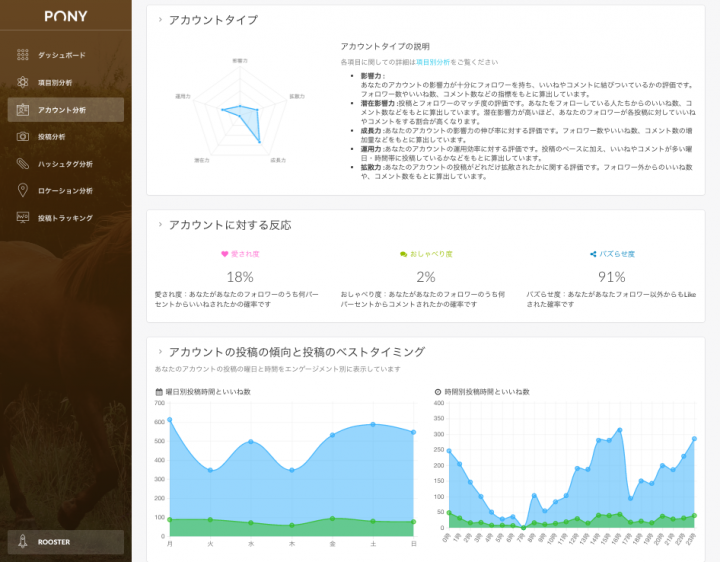Click the 91% バズらせ度 value
Screen dimensions: 720x562
coord(611,277)
